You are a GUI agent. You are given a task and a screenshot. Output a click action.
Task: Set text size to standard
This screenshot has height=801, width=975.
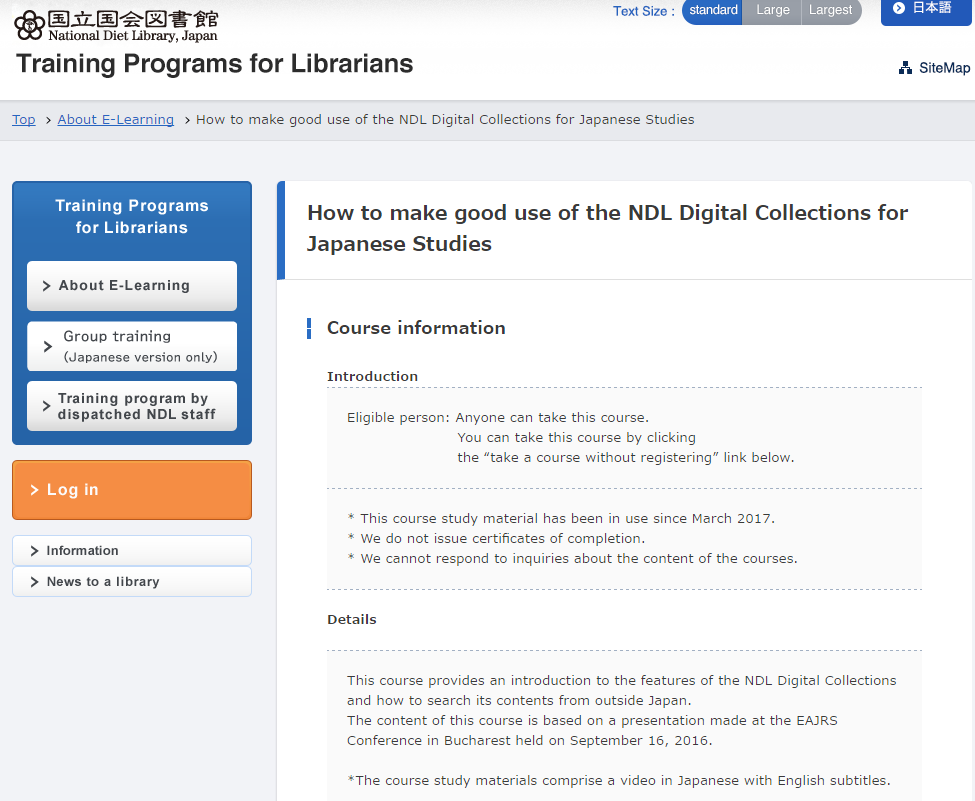[712, 11]
